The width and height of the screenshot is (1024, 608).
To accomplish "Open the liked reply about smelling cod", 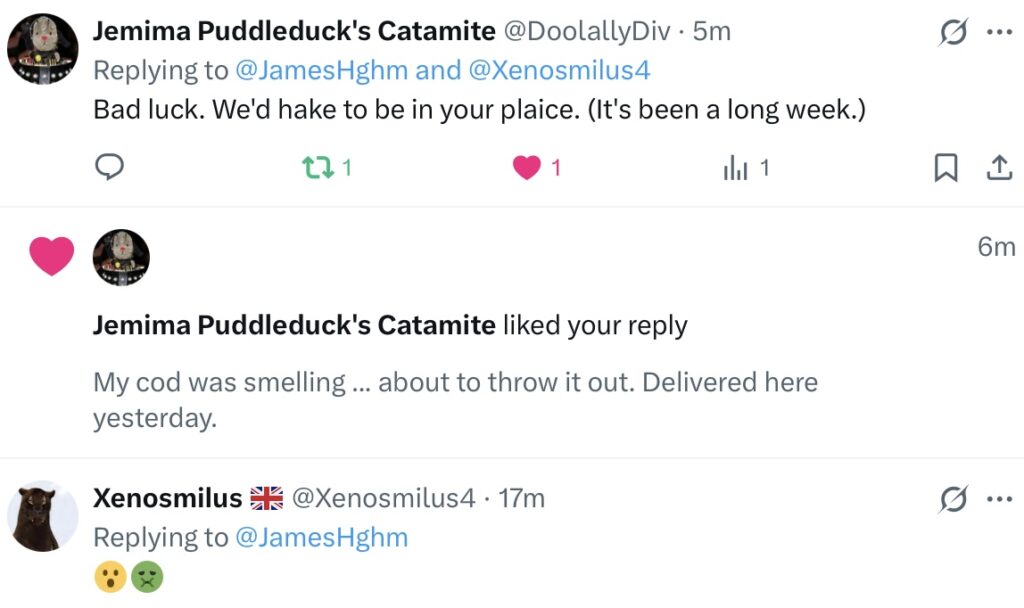I will (x=455, y=399).
